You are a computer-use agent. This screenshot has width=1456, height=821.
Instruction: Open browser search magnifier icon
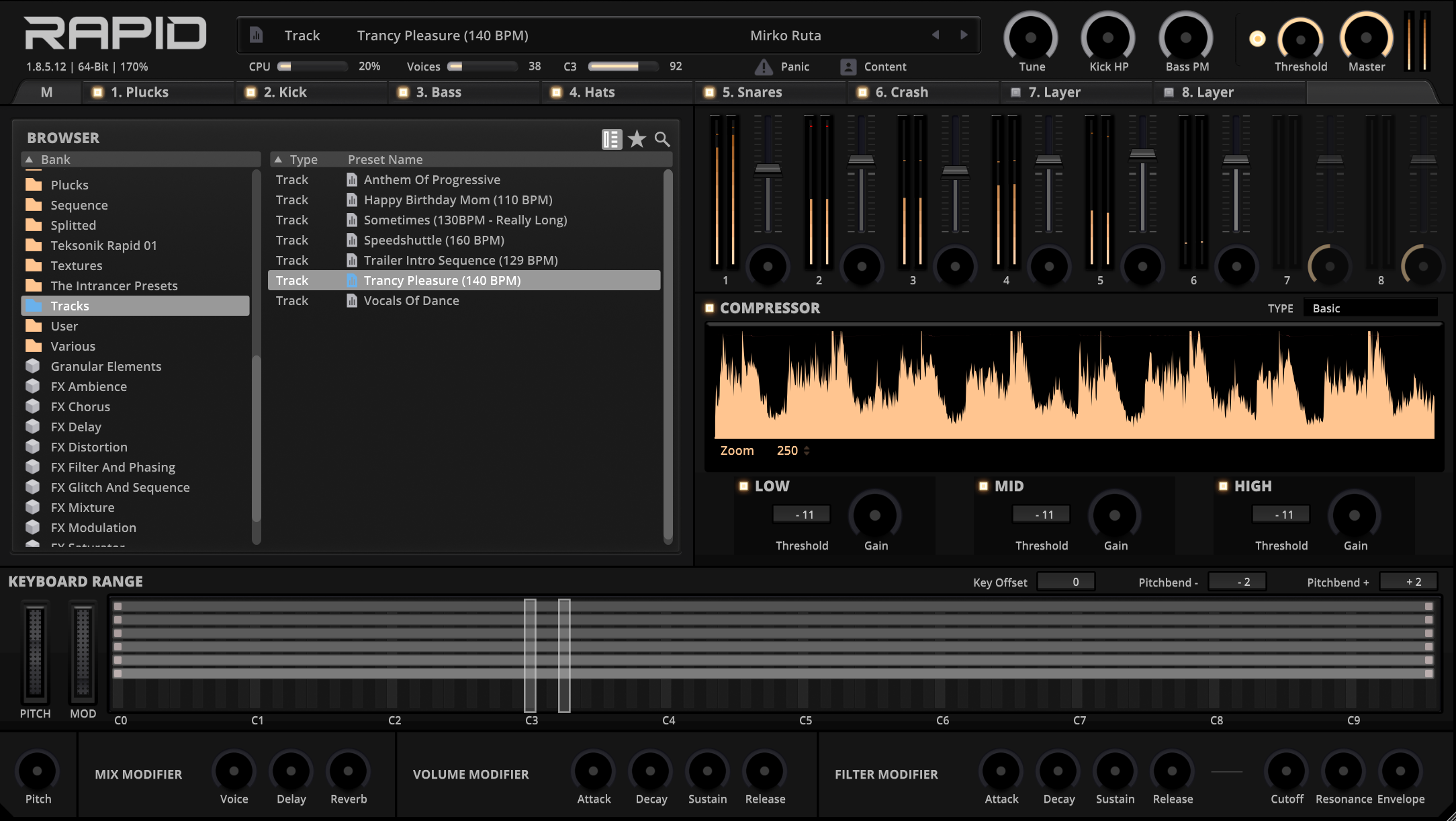coord(662,139)
